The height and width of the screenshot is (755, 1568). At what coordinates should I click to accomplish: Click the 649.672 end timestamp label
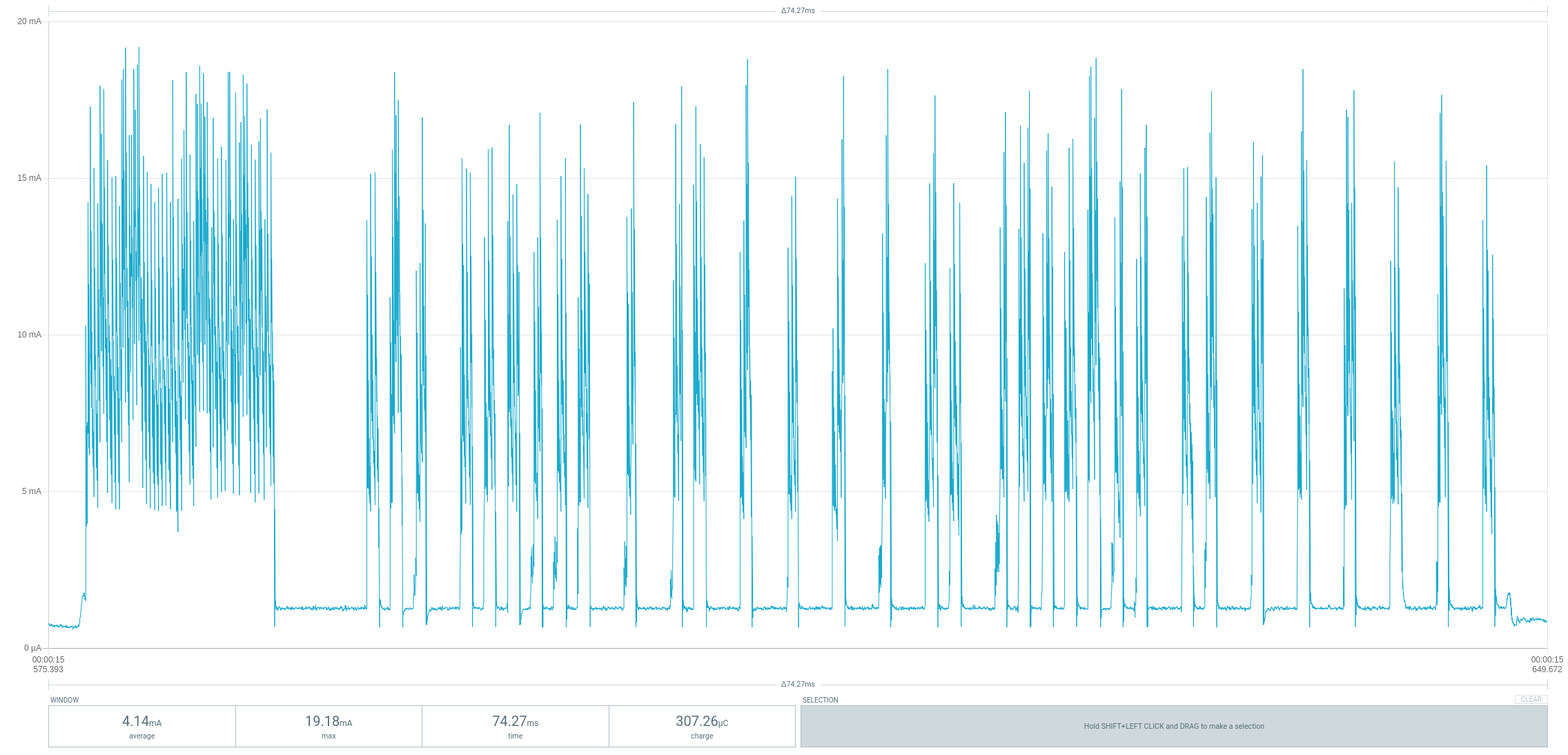point(1547,669)
